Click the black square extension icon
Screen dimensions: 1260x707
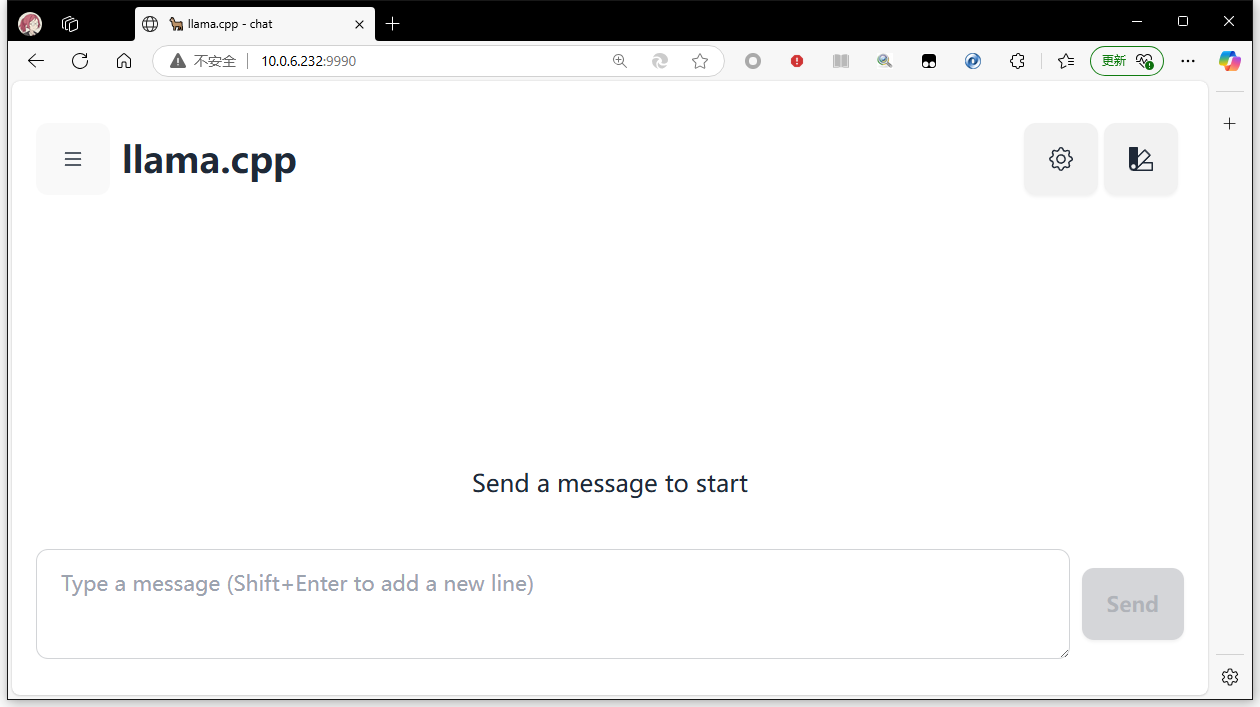929,61
